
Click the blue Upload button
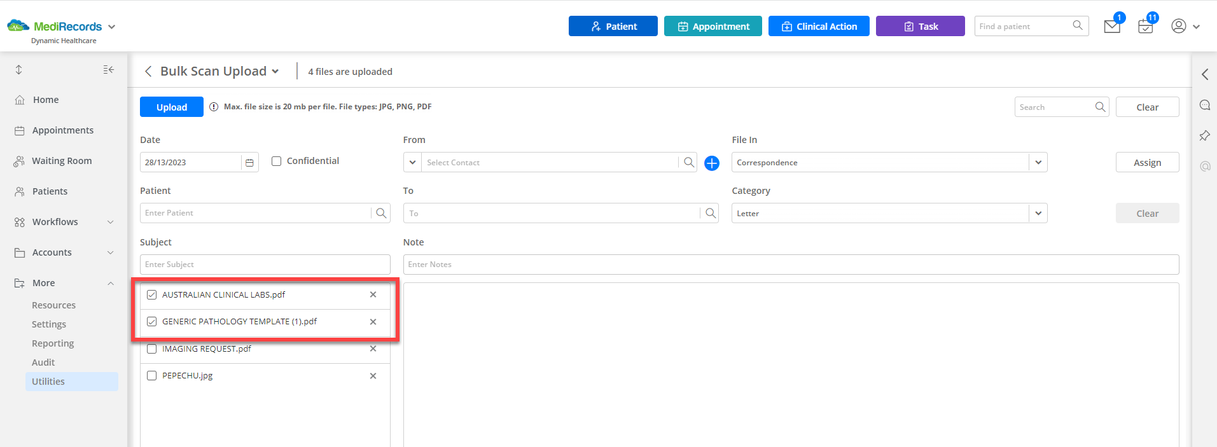pos(172,107)
